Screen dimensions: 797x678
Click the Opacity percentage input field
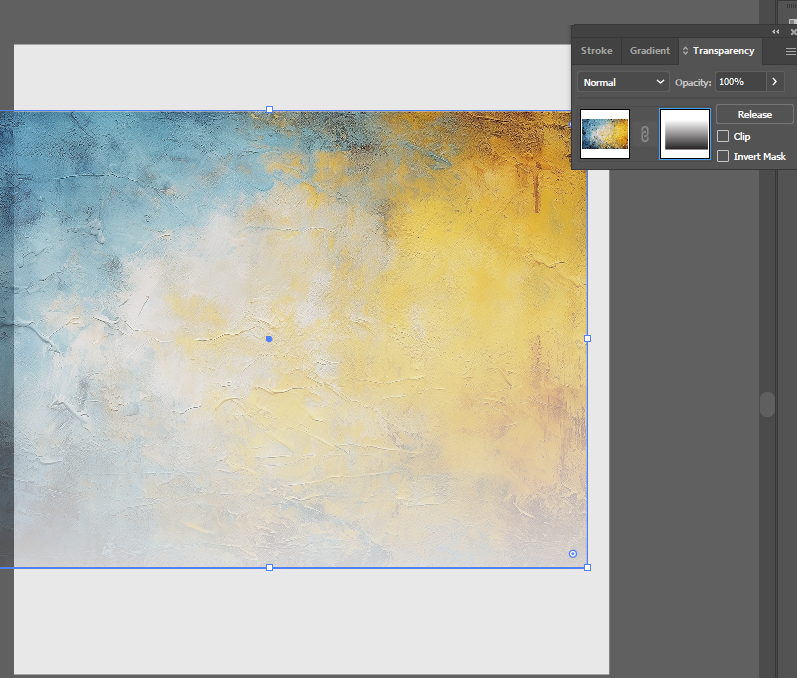point(740,82)
